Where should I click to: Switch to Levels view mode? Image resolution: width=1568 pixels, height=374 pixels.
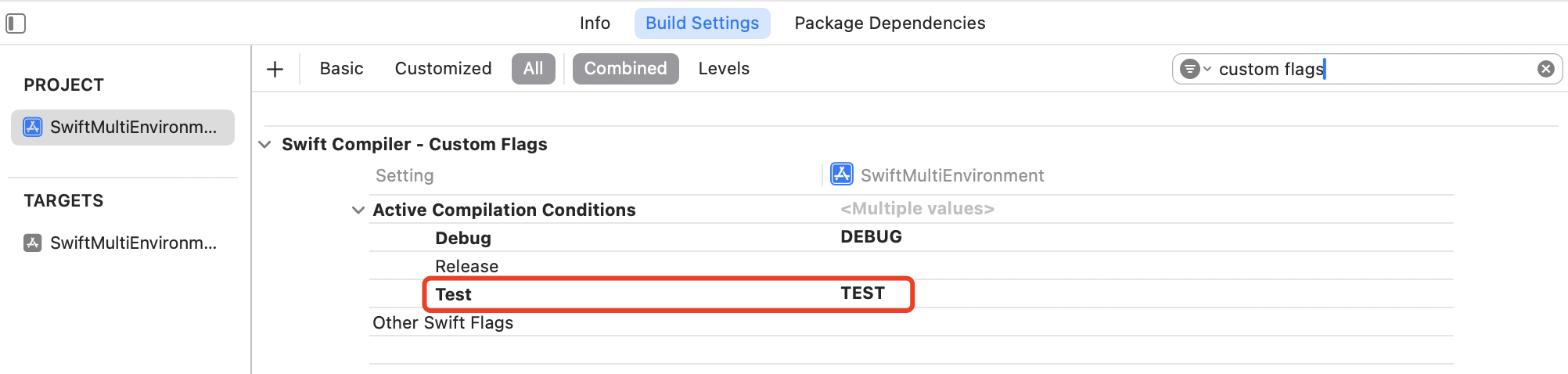pyautogui.click(x=724, y=69)
